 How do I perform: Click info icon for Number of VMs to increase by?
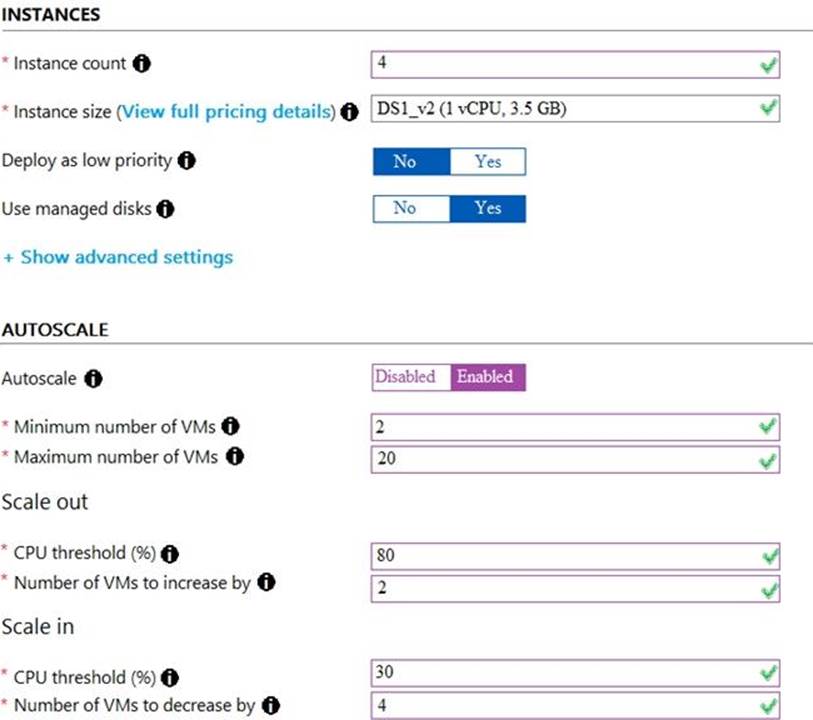266,583
